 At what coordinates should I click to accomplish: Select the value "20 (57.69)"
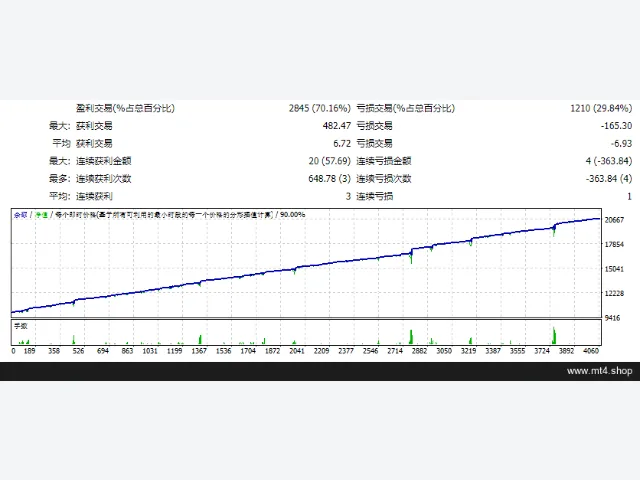(x=329, y=161)
